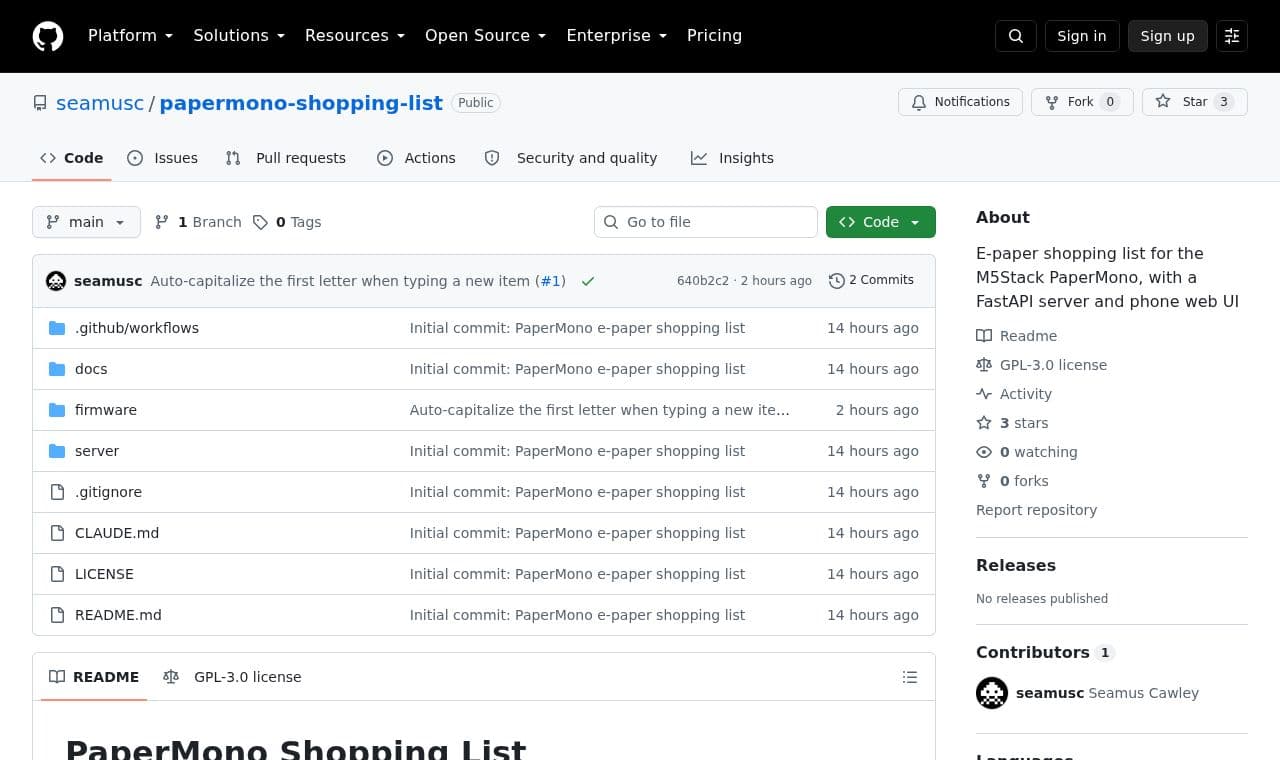Viewport: 1280px width, 760px height.
Task: Click the Report repository link
Action: coord(1036,510)
